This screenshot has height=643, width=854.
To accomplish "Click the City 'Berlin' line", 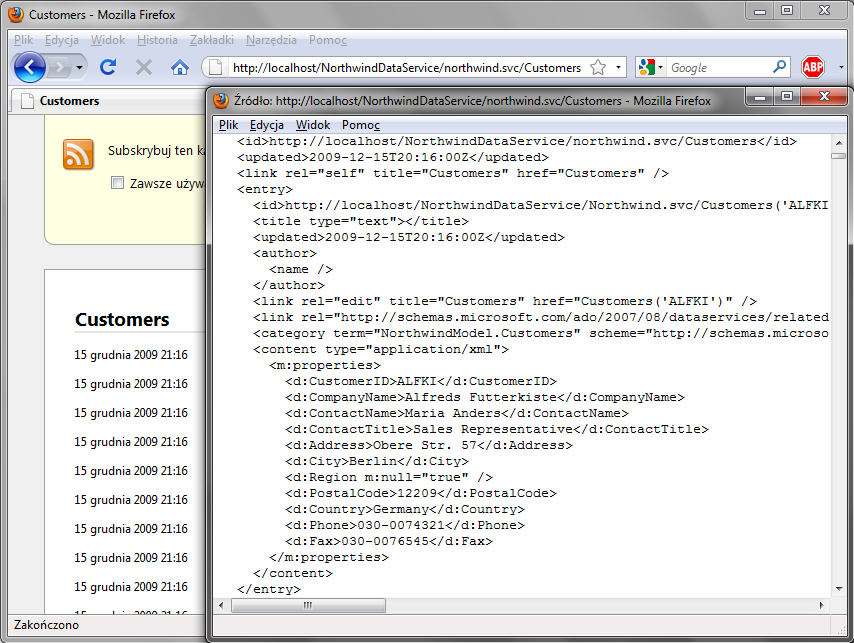I will [376, 461].
